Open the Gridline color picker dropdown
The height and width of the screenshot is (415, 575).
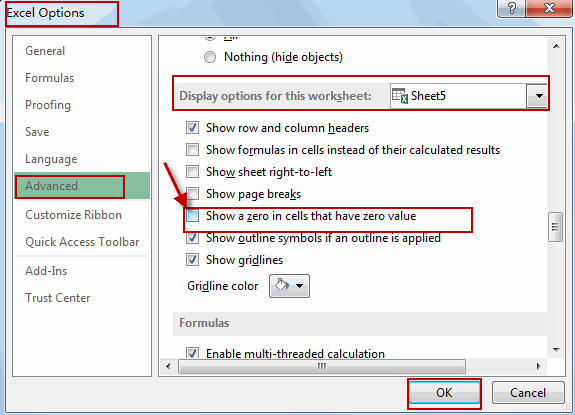click(x=289, y=286)
